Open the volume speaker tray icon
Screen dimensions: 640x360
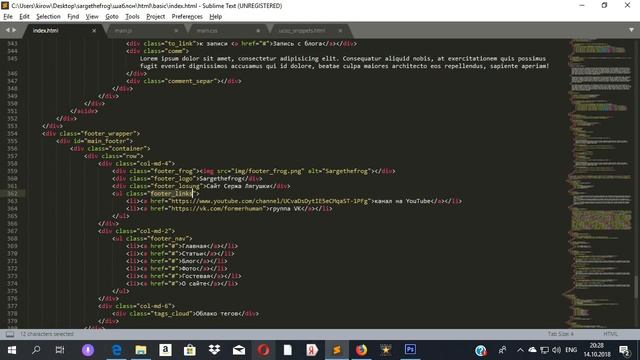point(556,350)
